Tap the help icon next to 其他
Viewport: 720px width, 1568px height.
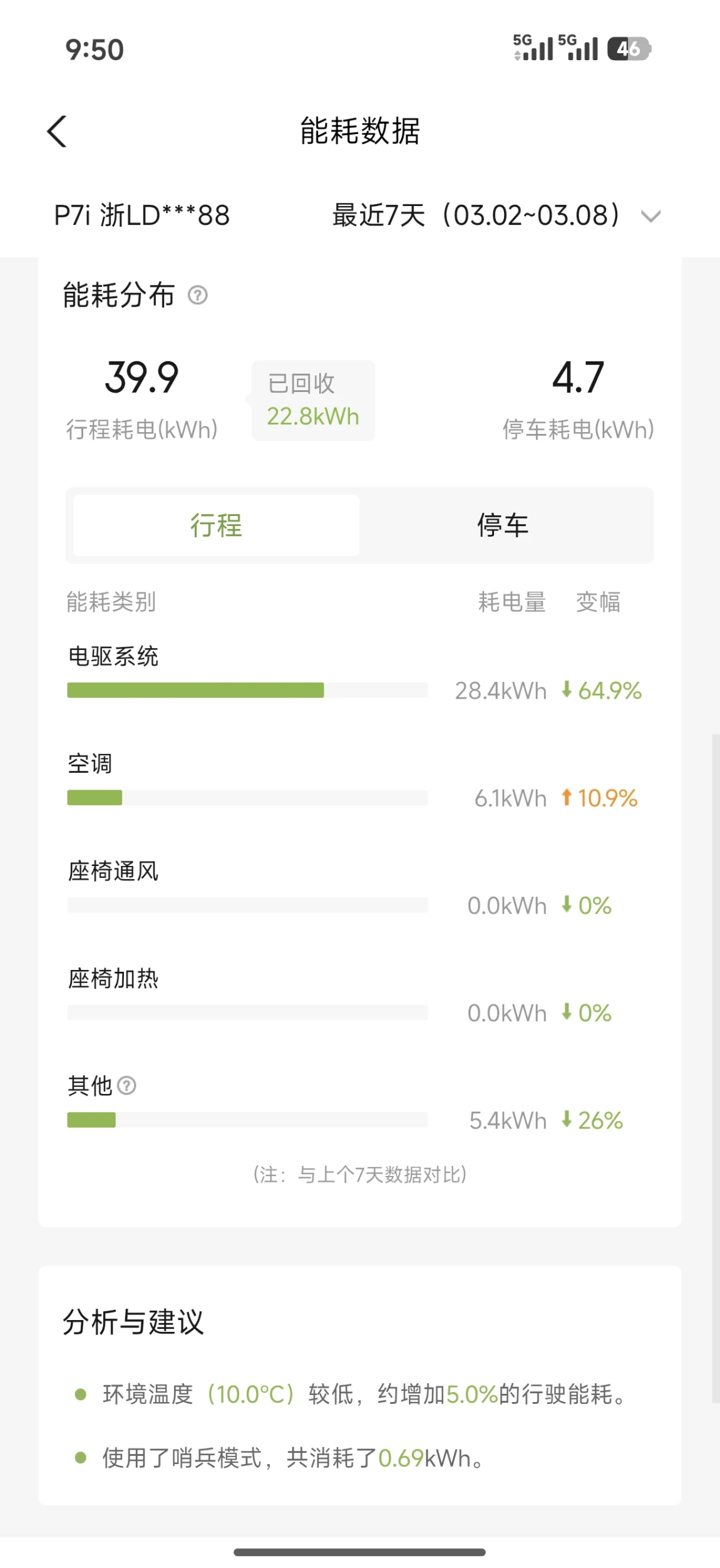(126, 1085)
